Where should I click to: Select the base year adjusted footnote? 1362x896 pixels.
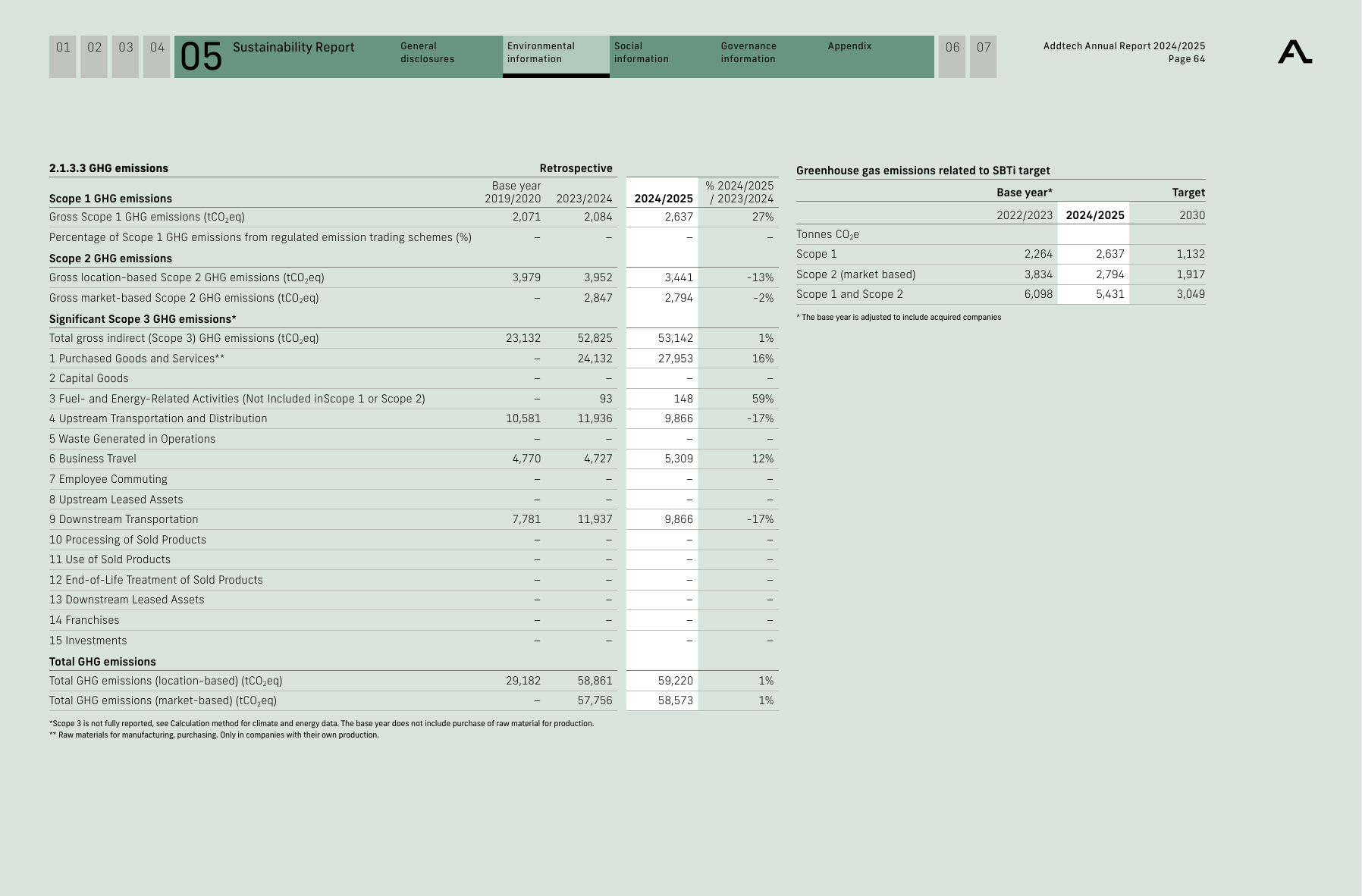click(899, 318)
